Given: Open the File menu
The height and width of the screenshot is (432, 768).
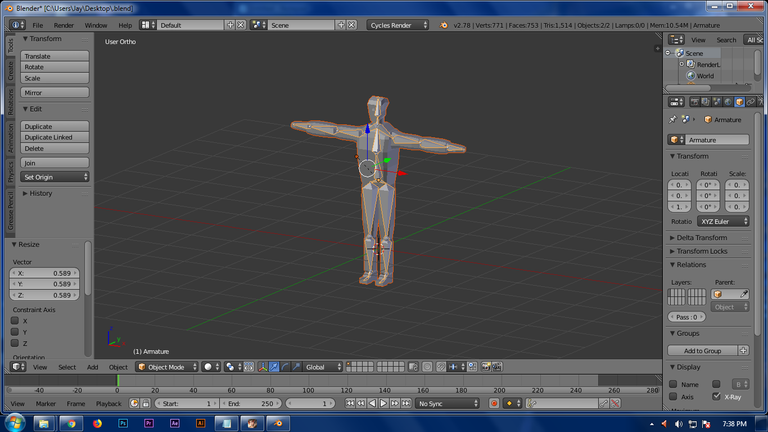Looking at the screenshot, I should click(38, 25).
